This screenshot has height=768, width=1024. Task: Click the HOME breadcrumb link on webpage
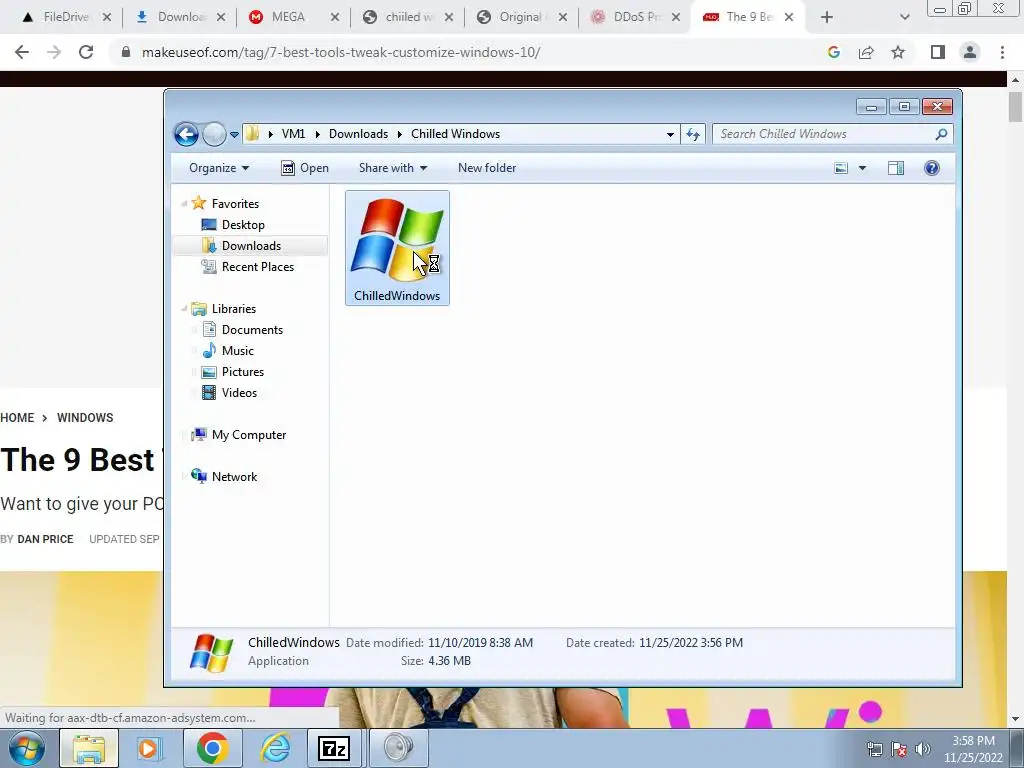[17, 418]
